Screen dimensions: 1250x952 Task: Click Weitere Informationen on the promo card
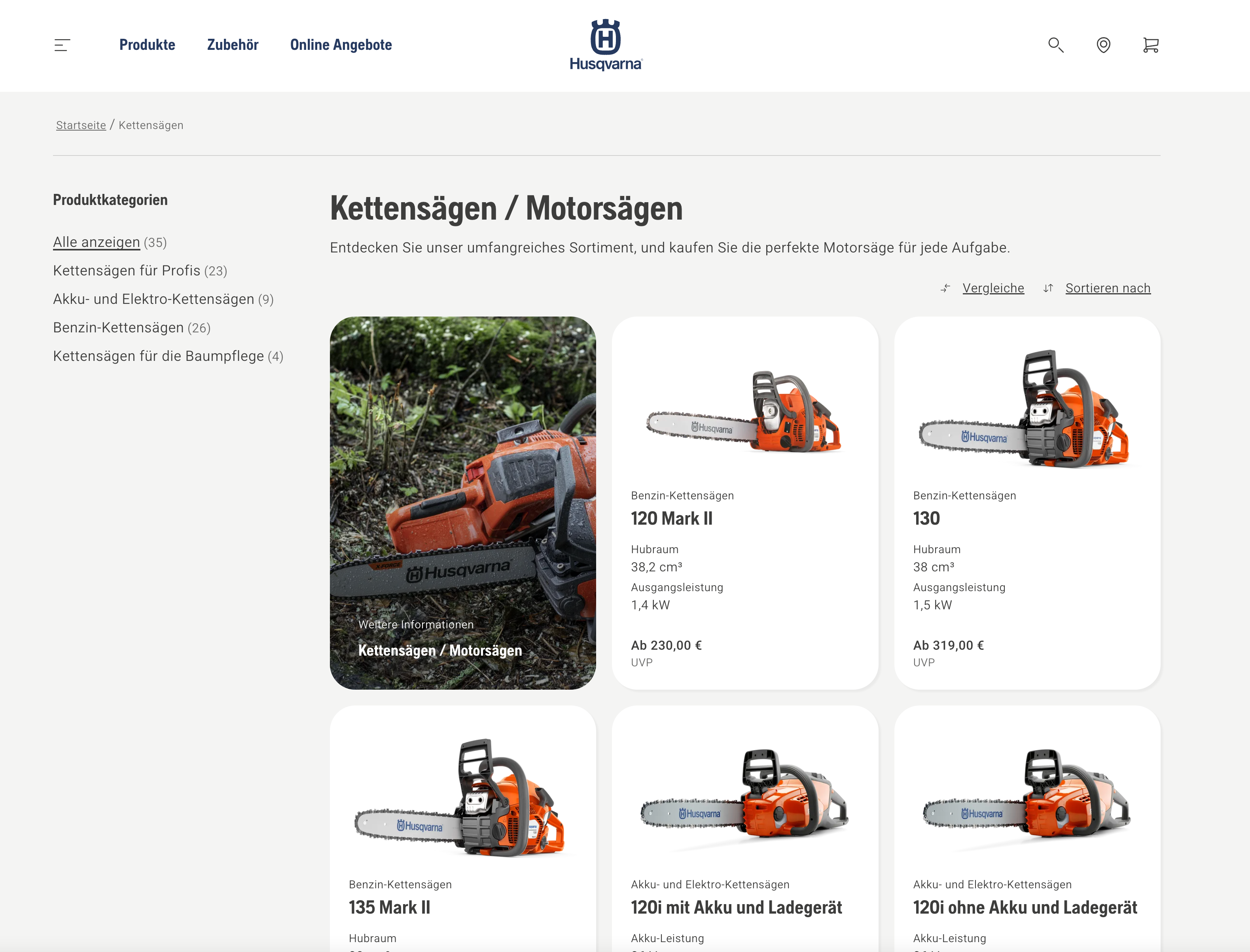416,624
